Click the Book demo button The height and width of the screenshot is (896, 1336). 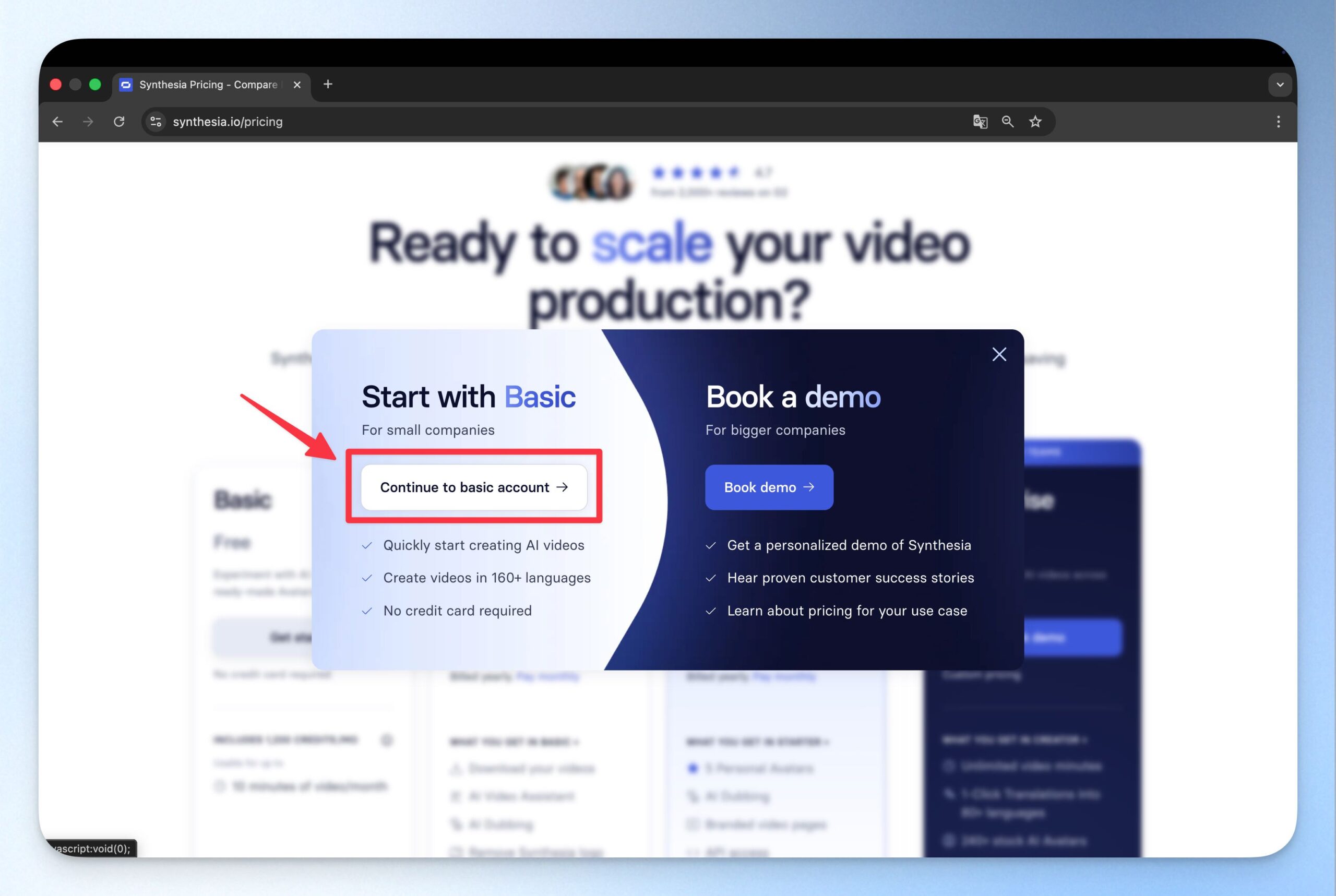pyautogui.click(x=769, y=487)
